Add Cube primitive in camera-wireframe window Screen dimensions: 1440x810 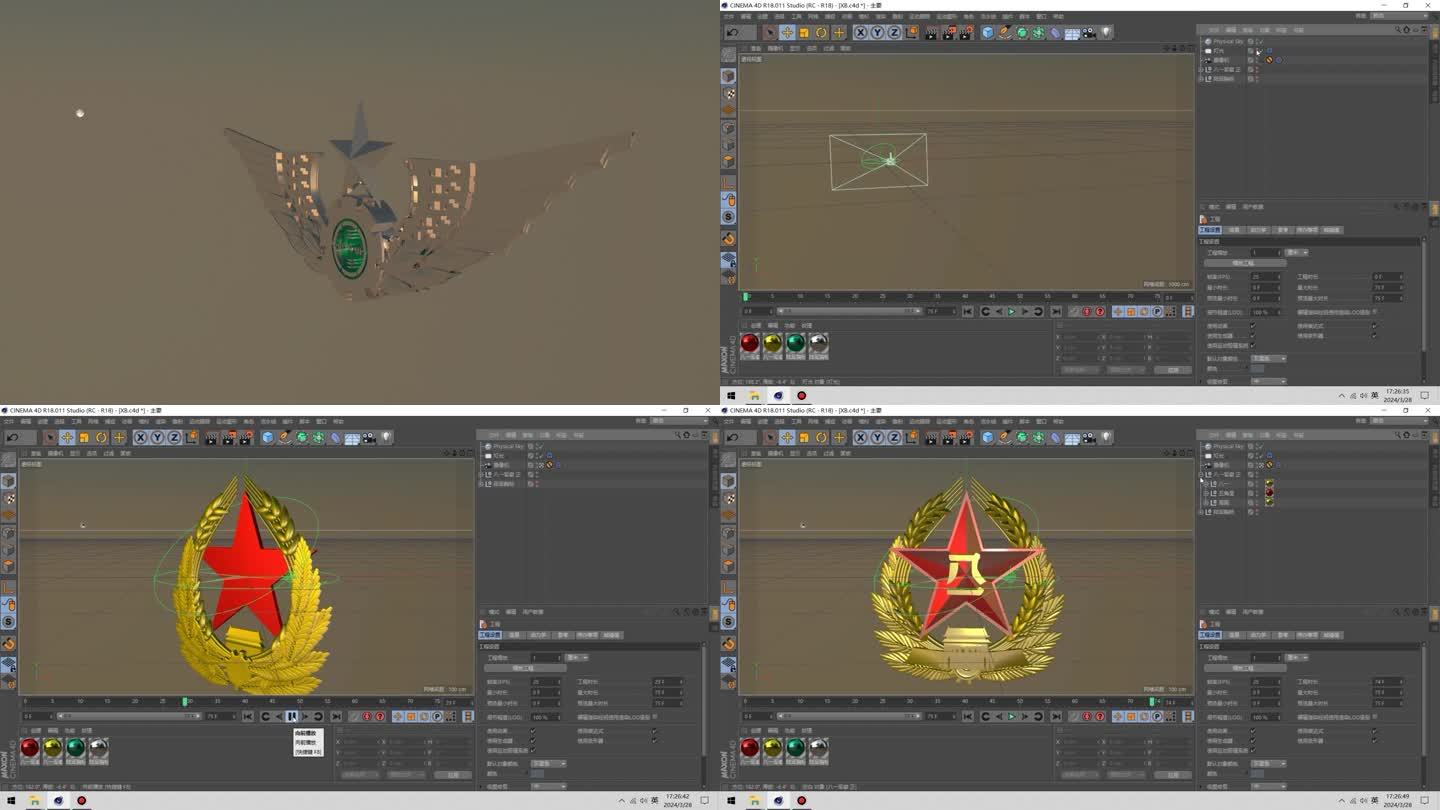coord(988,33)
